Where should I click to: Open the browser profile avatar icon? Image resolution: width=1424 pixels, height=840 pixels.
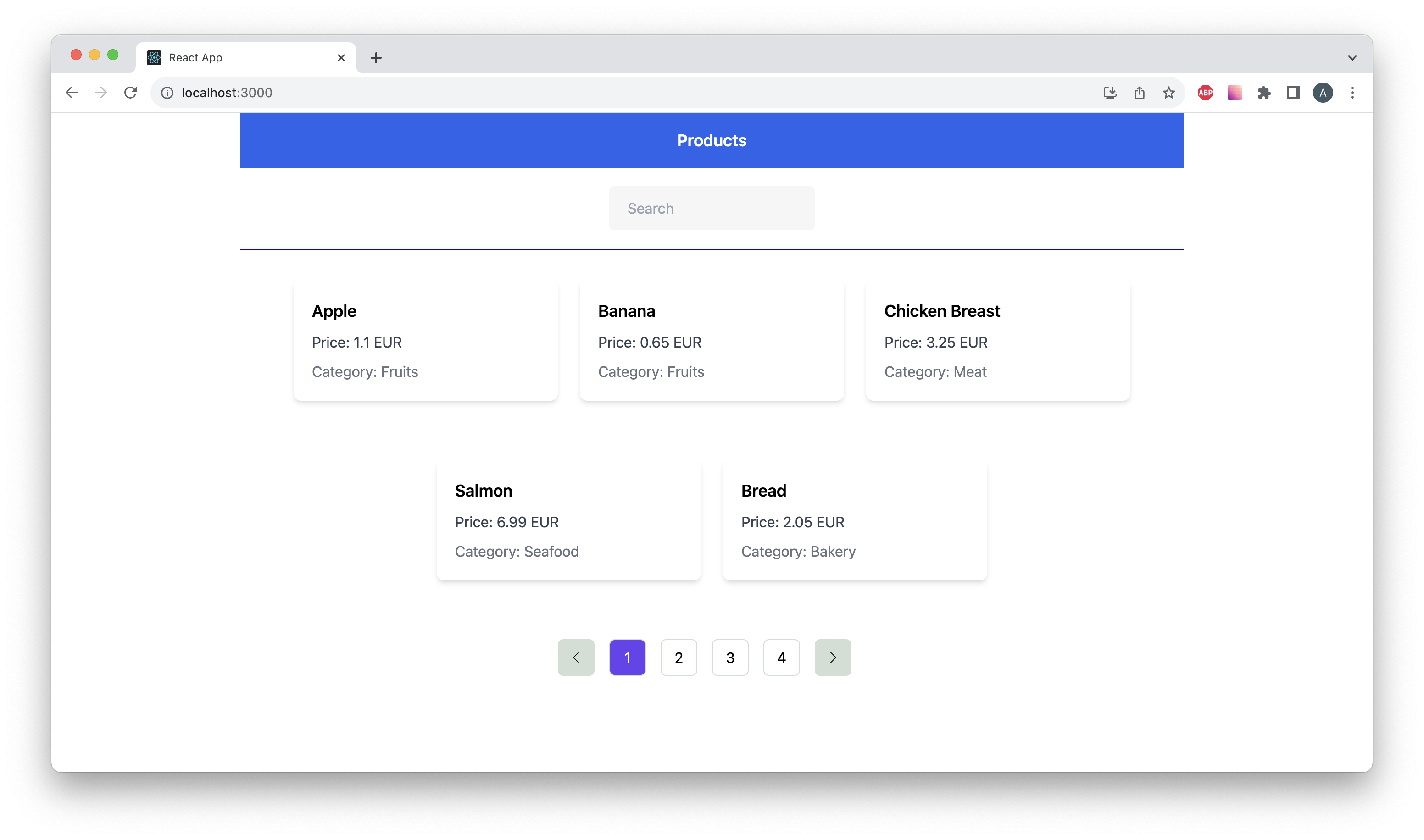1323,92
